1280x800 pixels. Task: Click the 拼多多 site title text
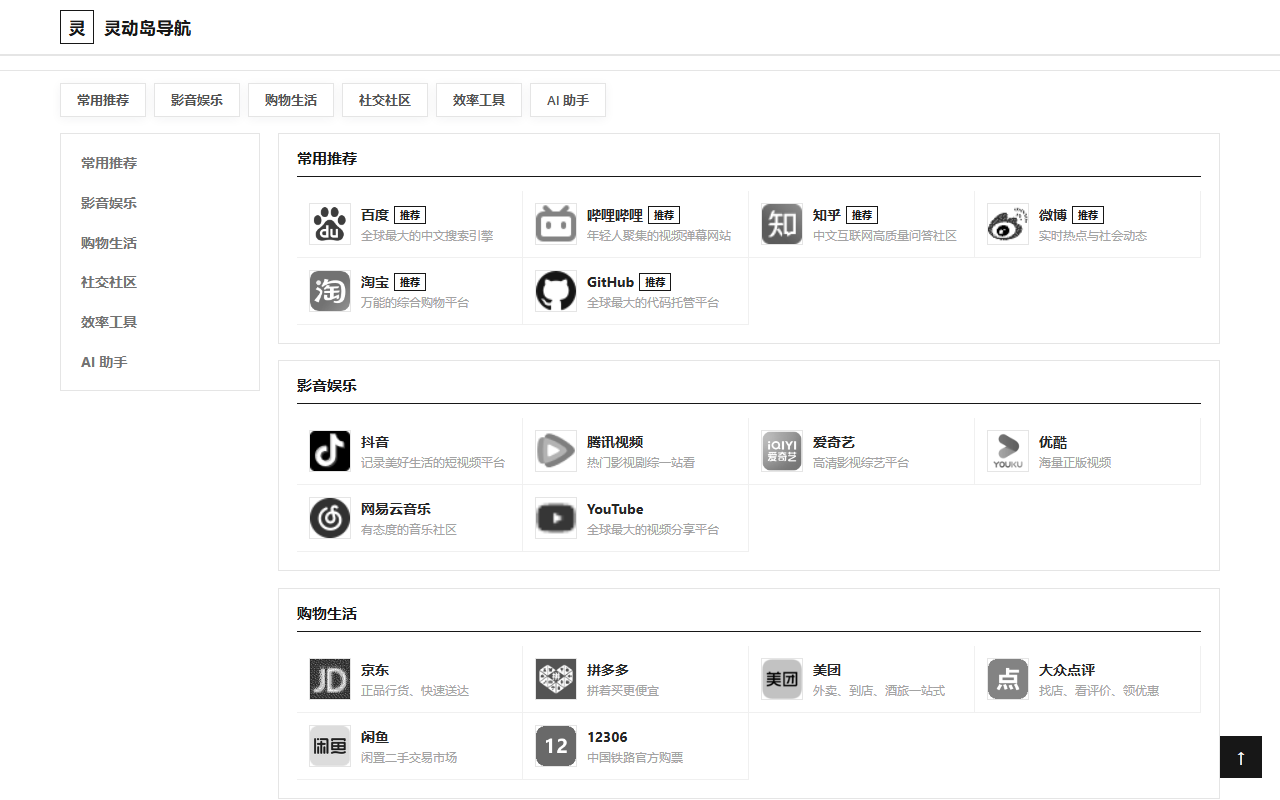pos(608,670)
